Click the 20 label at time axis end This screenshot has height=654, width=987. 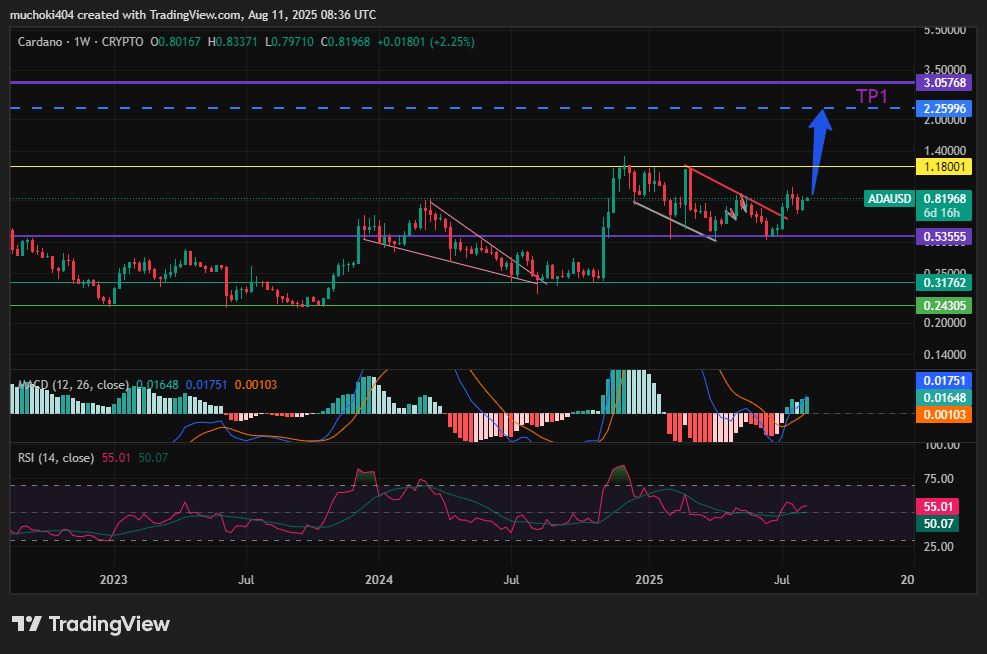[x=907, y=580]
